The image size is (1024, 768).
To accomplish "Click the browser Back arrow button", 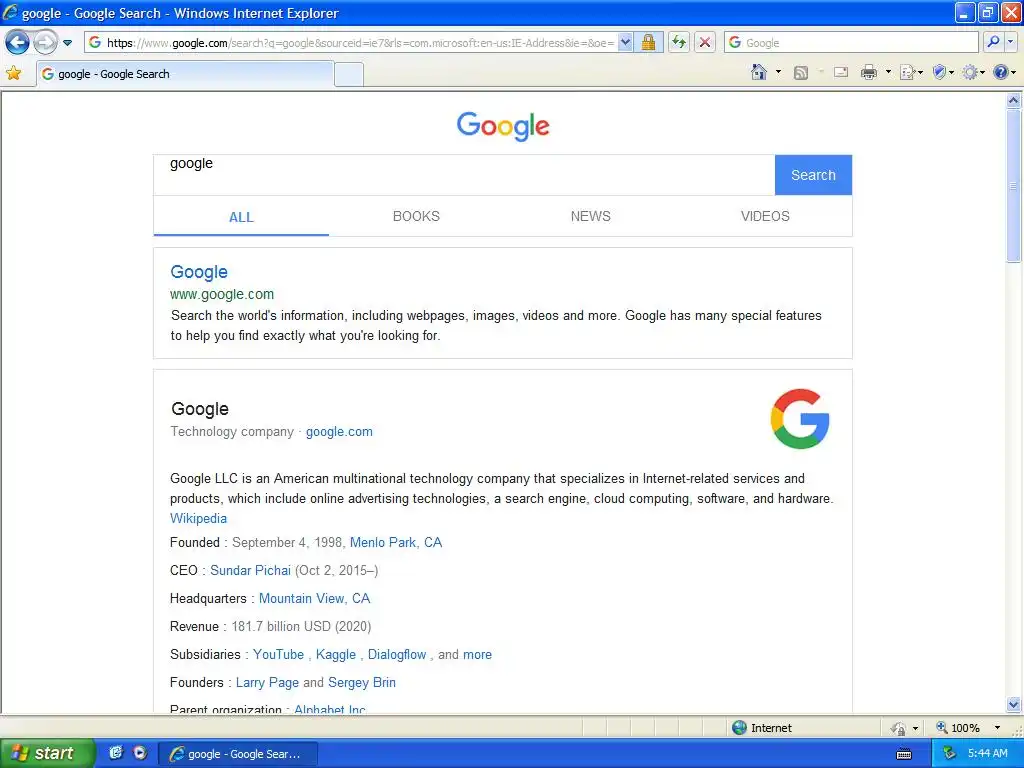I will 18,43.
